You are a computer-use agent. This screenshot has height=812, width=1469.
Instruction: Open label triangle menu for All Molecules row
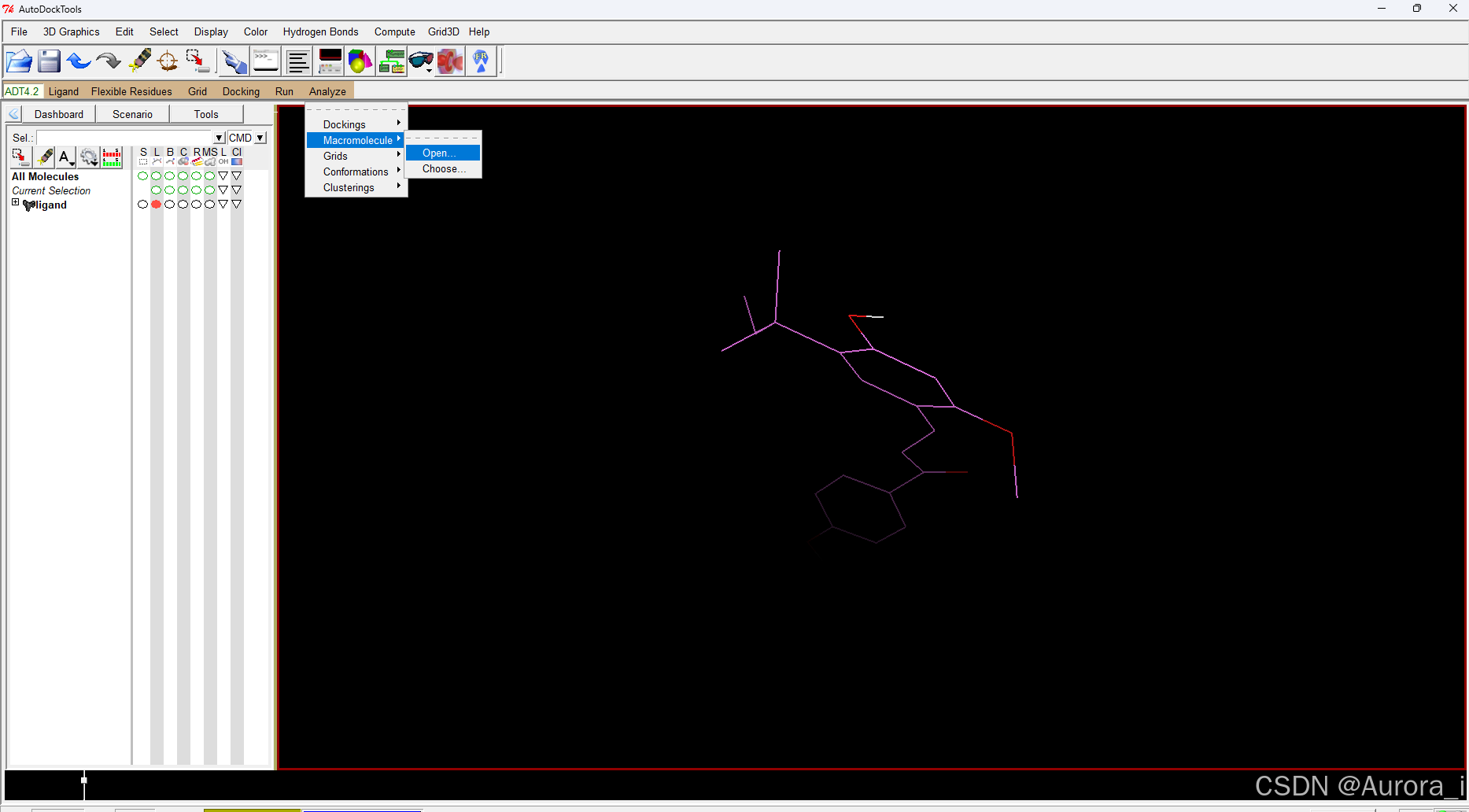click(x=223, y=176)
